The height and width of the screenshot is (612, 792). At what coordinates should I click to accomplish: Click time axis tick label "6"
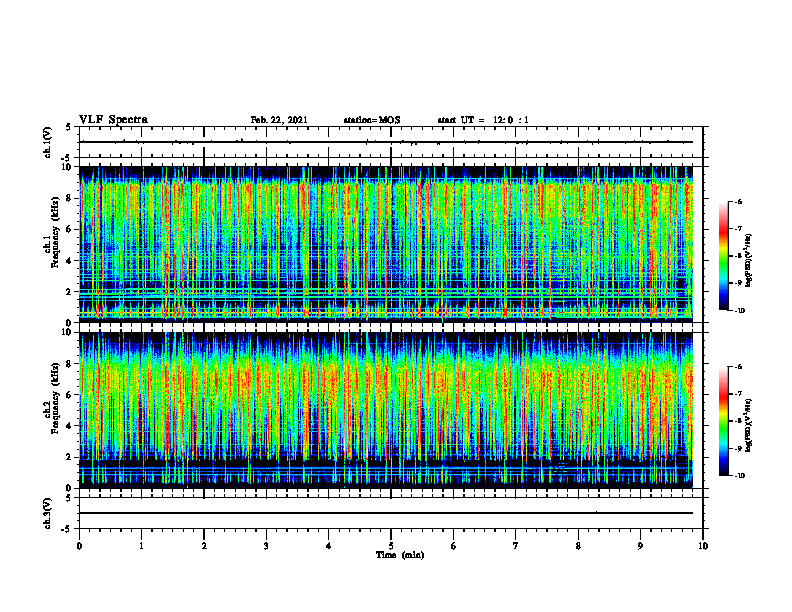454,546
